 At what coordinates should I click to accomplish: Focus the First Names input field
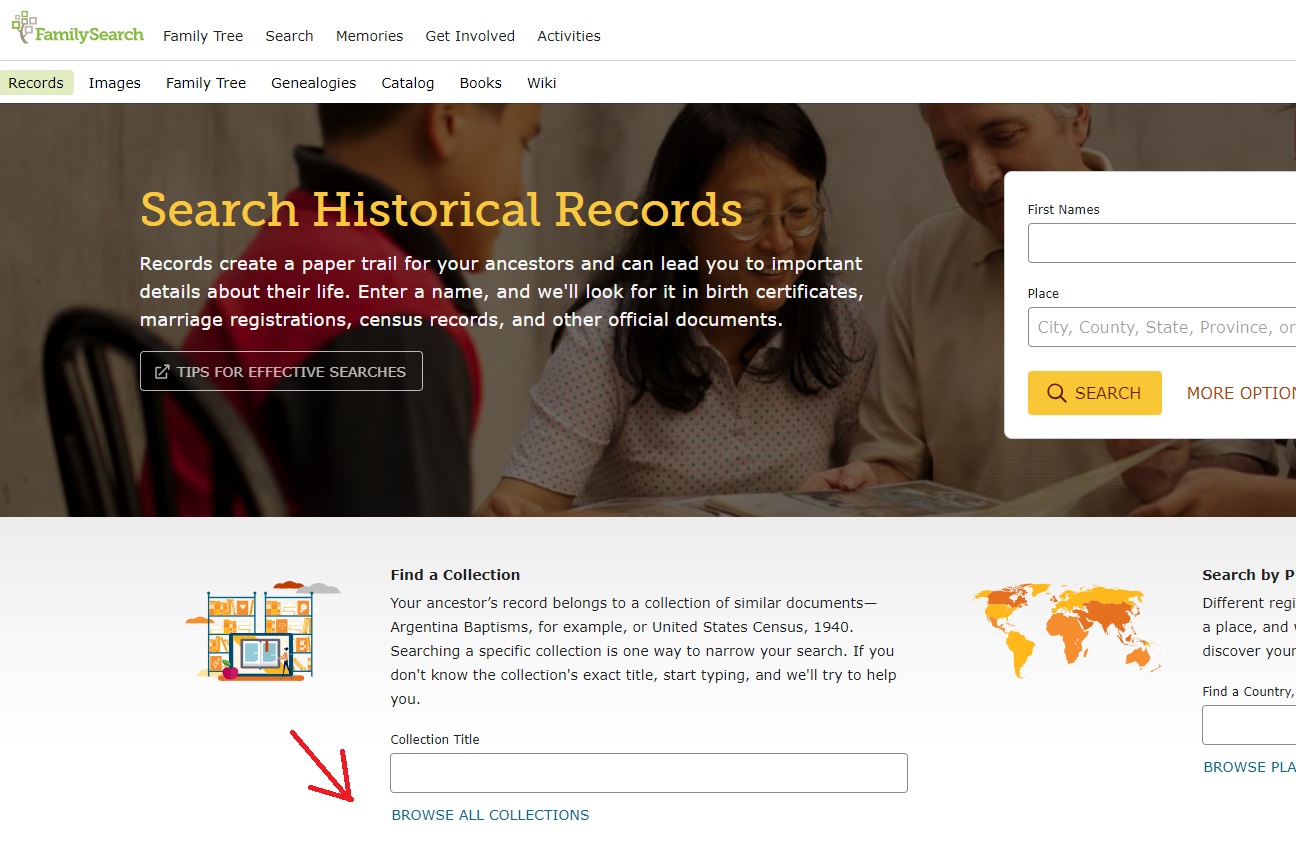pyautogui.click(x=1162, y=243)
